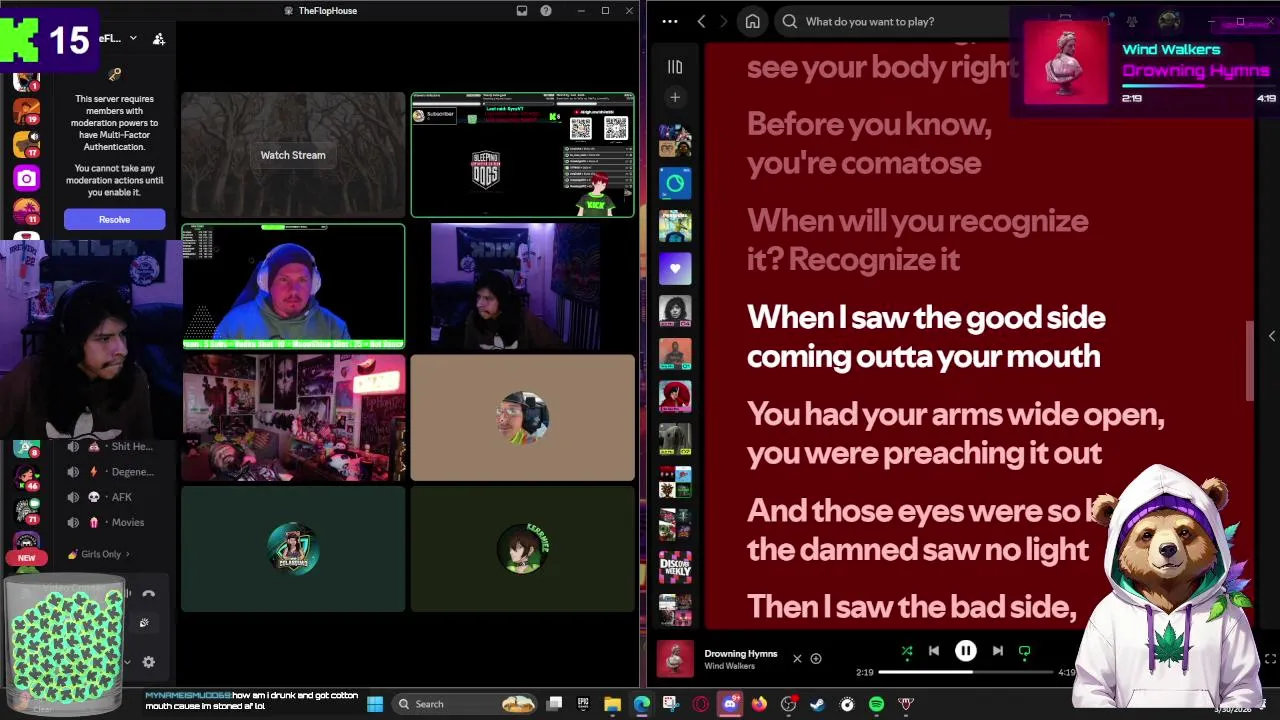Open Liked Songs heart playlist
The image size is (1280, 720).
[x=675, y=268]
